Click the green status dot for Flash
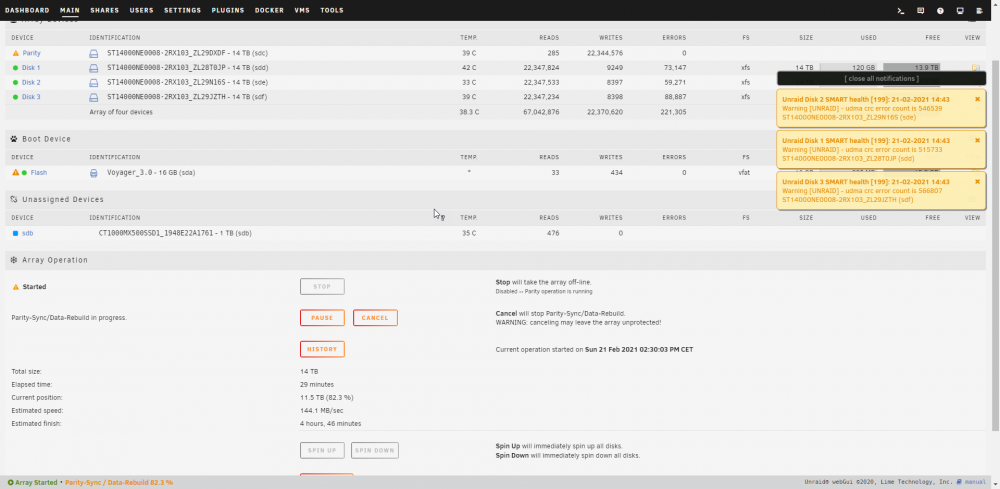1000x489 pixels. [24, 173]
